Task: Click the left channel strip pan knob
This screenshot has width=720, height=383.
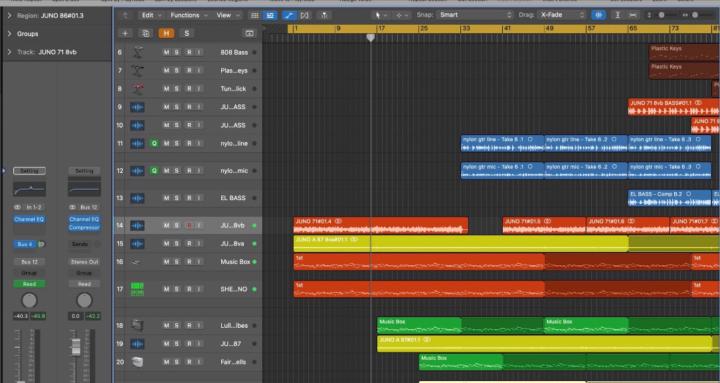Action: 29,301
